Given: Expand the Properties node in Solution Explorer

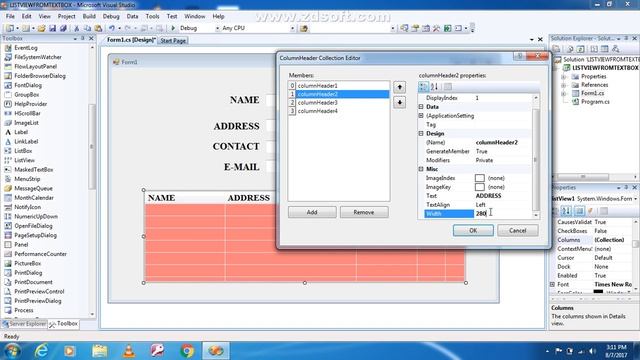Looking at the screenshot, I should (x=564, y=77).
